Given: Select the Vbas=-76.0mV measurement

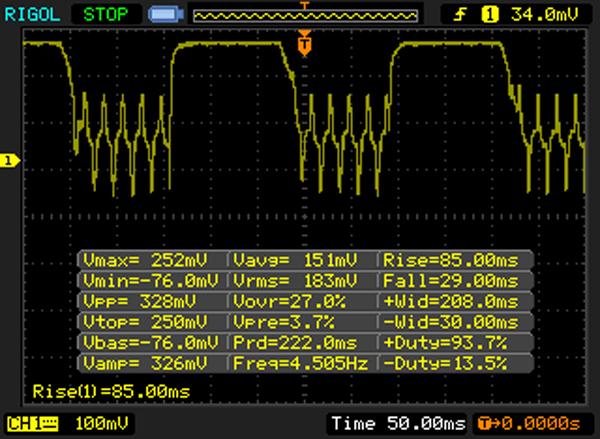Looking at the screenshot, I should point(151,342).
